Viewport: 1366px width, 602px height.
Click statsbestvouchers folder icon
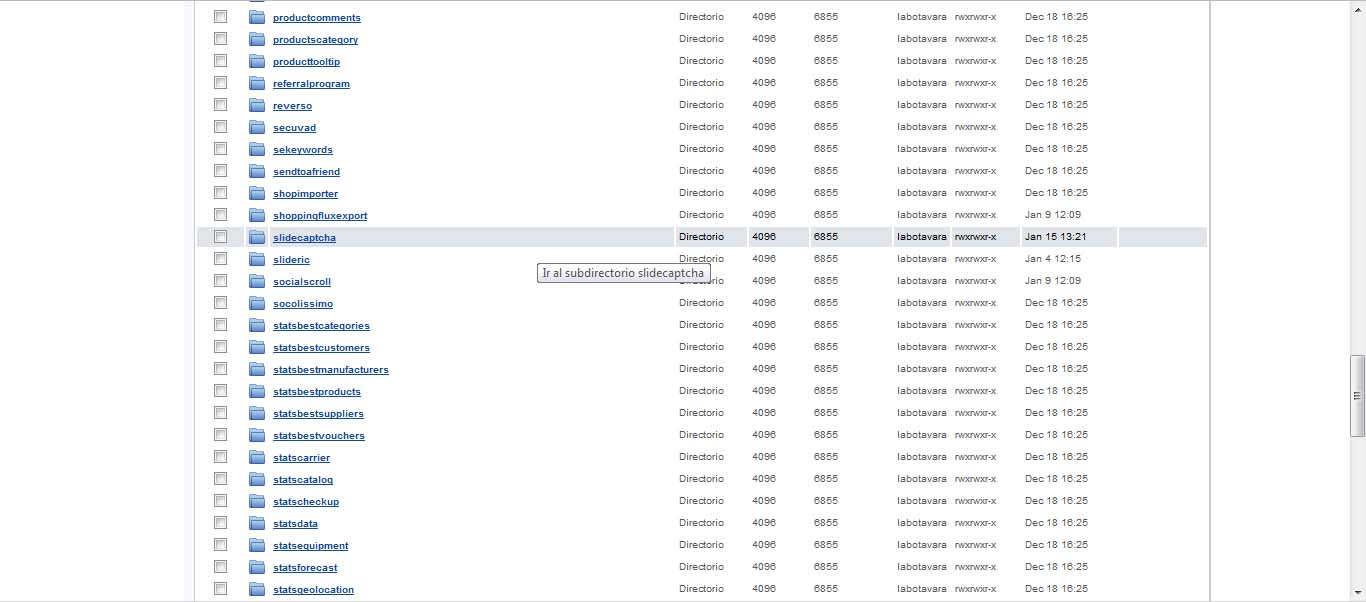click(257, 435)
